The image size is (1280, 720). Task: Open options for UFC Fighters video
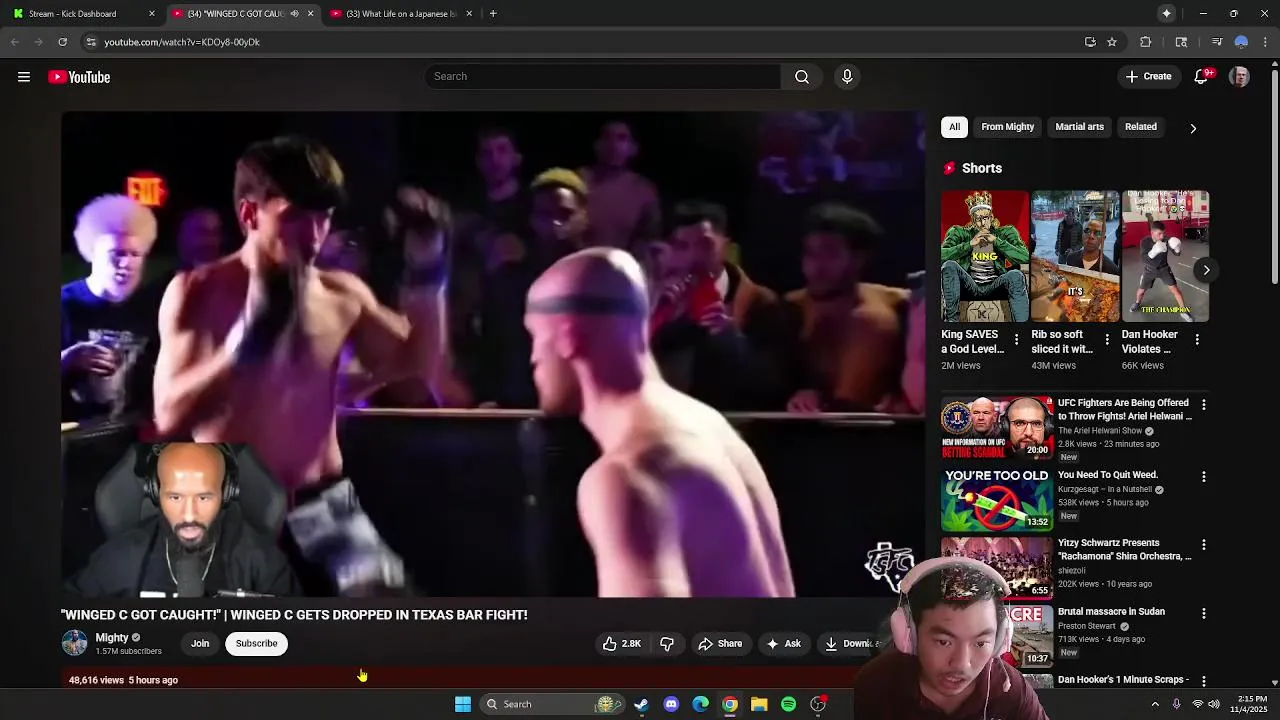pos(1204,405)
